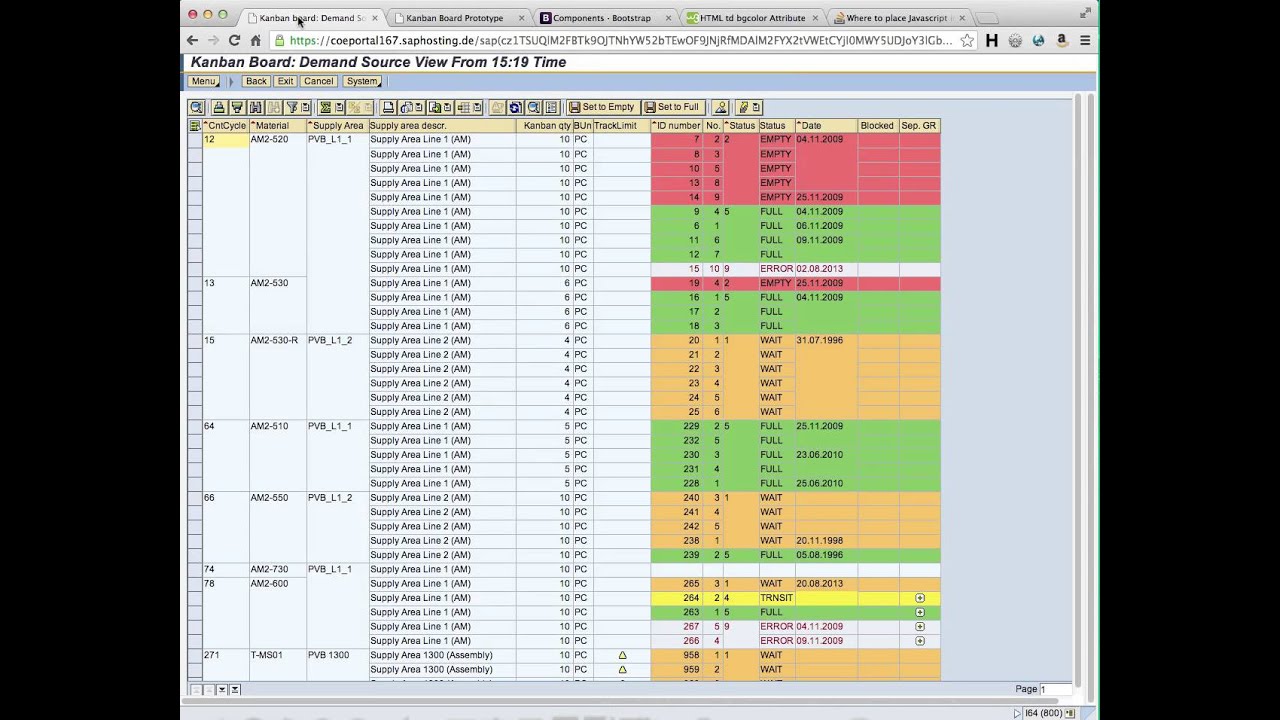The image size is (1280, 720).
Task: Click the Cancel button
Action: click(318, 81)
